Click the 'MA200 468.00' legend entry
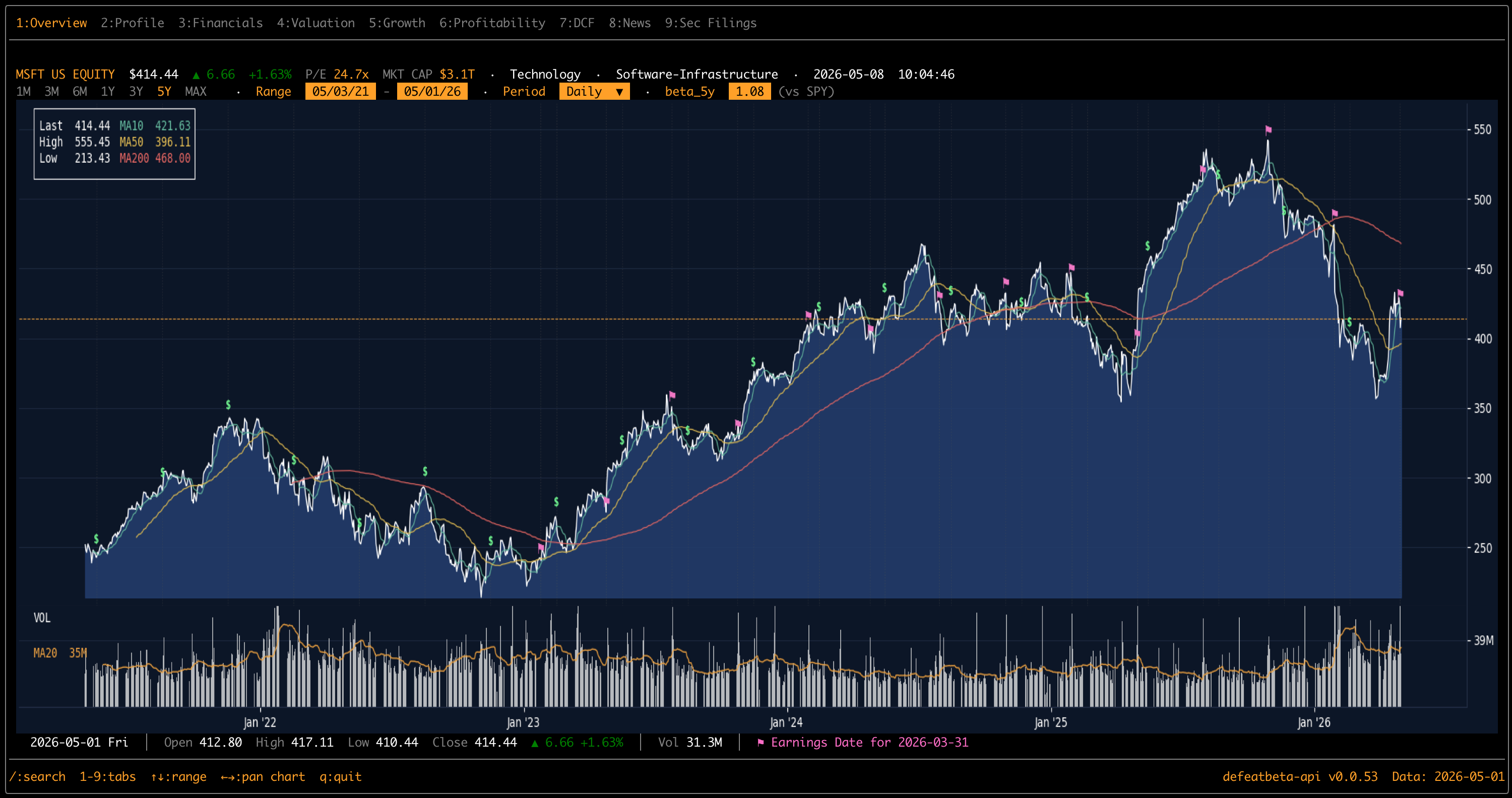Screen dimensions: 1512x798 pos(155,158)
